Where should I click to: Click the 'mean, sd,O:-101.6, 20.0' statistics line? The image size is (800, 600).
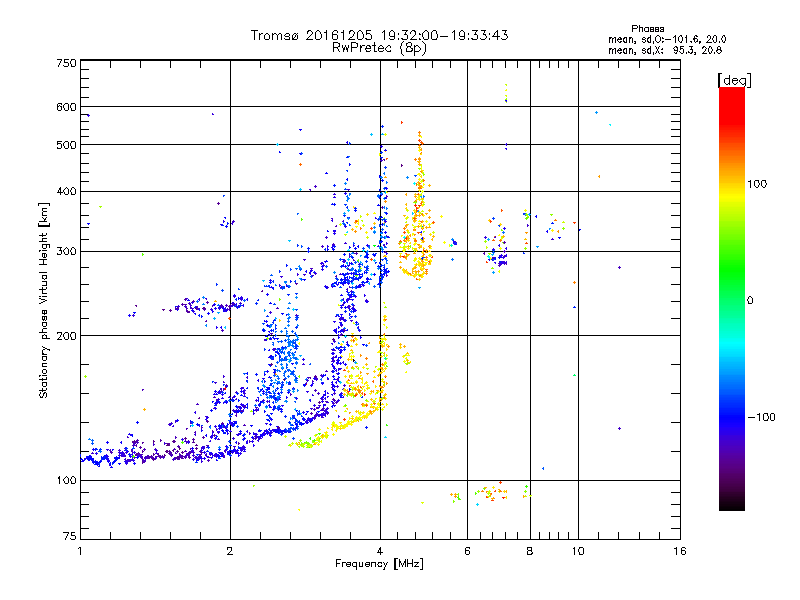(667, 39)
